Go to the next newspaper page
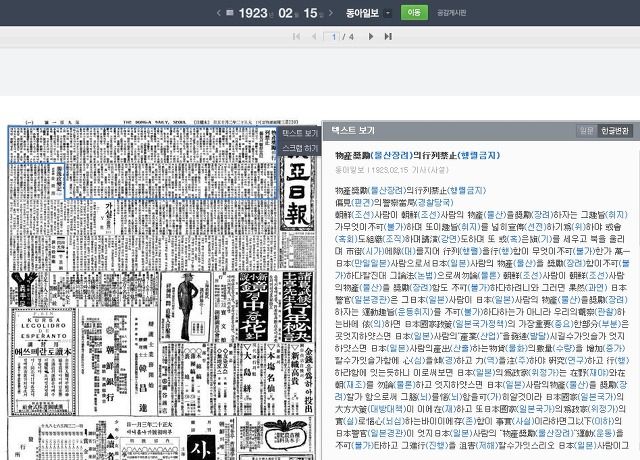The image size is (640, 460). click(x=371, y=36)
